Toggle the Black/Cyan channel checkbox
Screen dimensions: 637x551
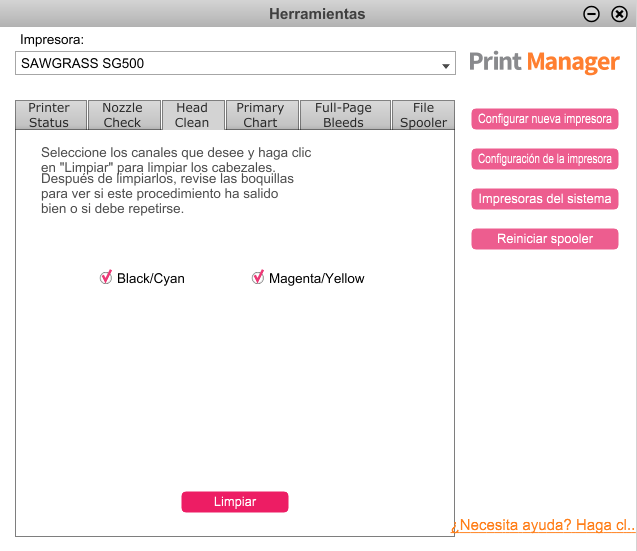point(106,278)
